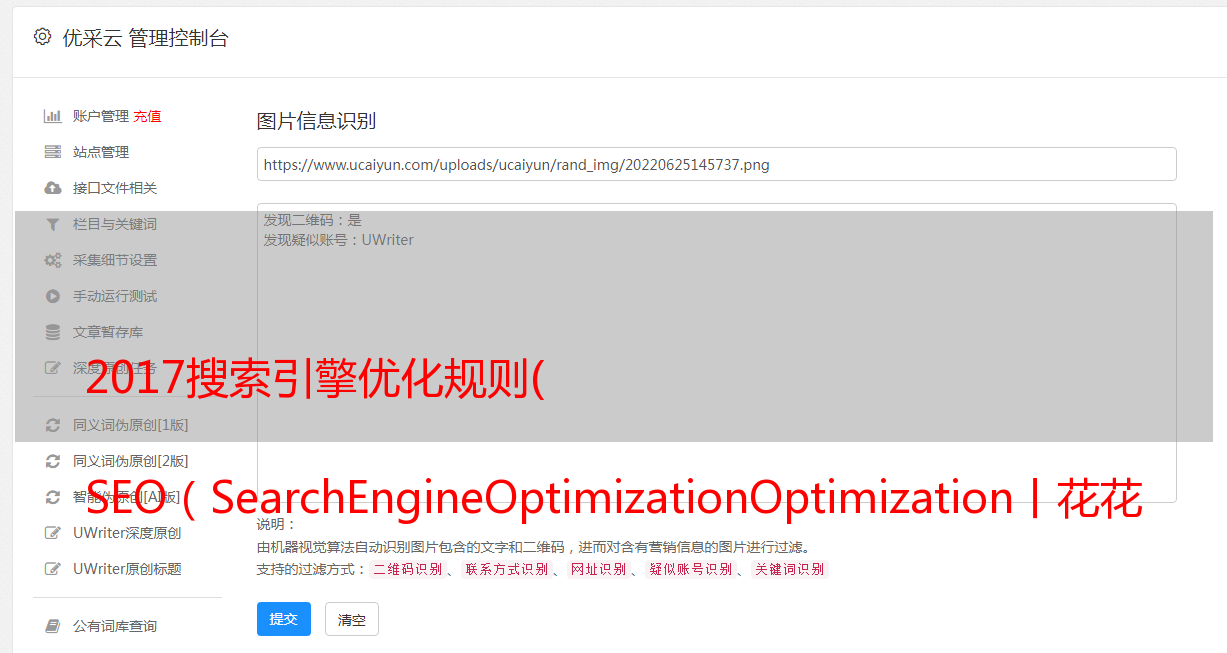
Task: Click the database icon beside 文章暂存库
Action: click(x=52, y=332)
